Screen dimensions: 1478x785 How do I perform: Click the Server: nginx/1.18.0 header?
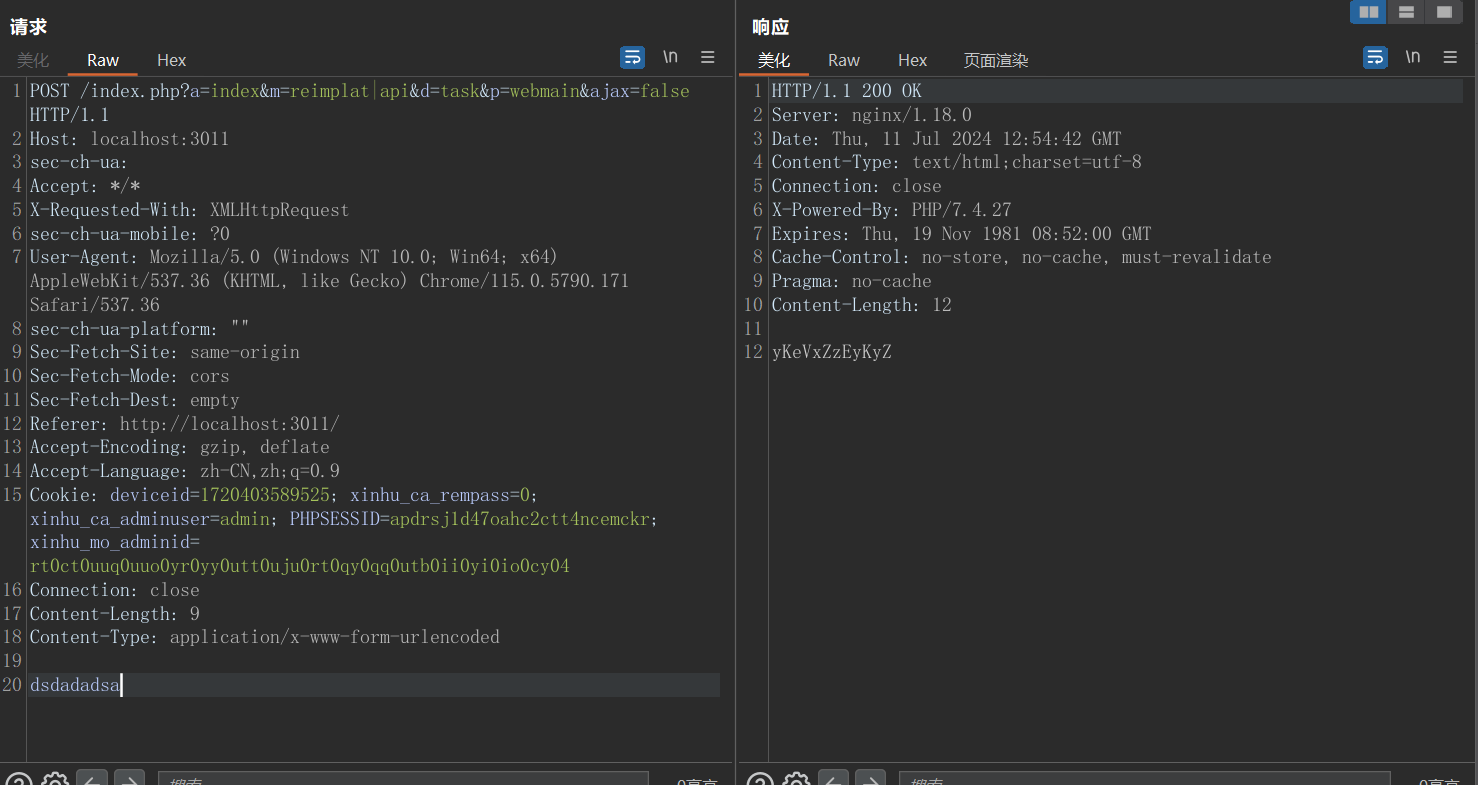point(872,115)
